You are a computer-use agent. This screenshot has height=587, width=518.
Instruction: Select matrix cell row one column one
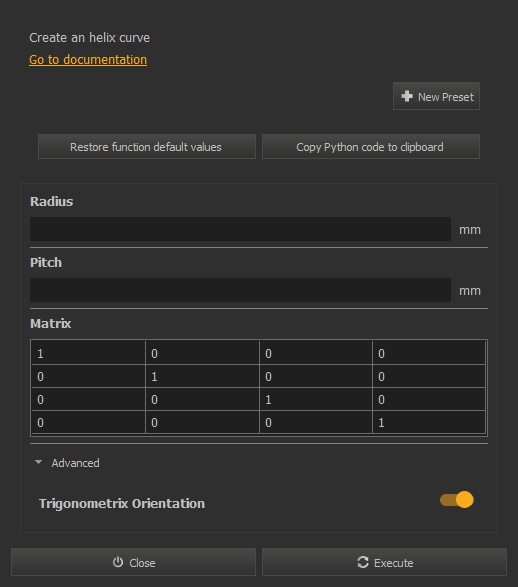88,353
